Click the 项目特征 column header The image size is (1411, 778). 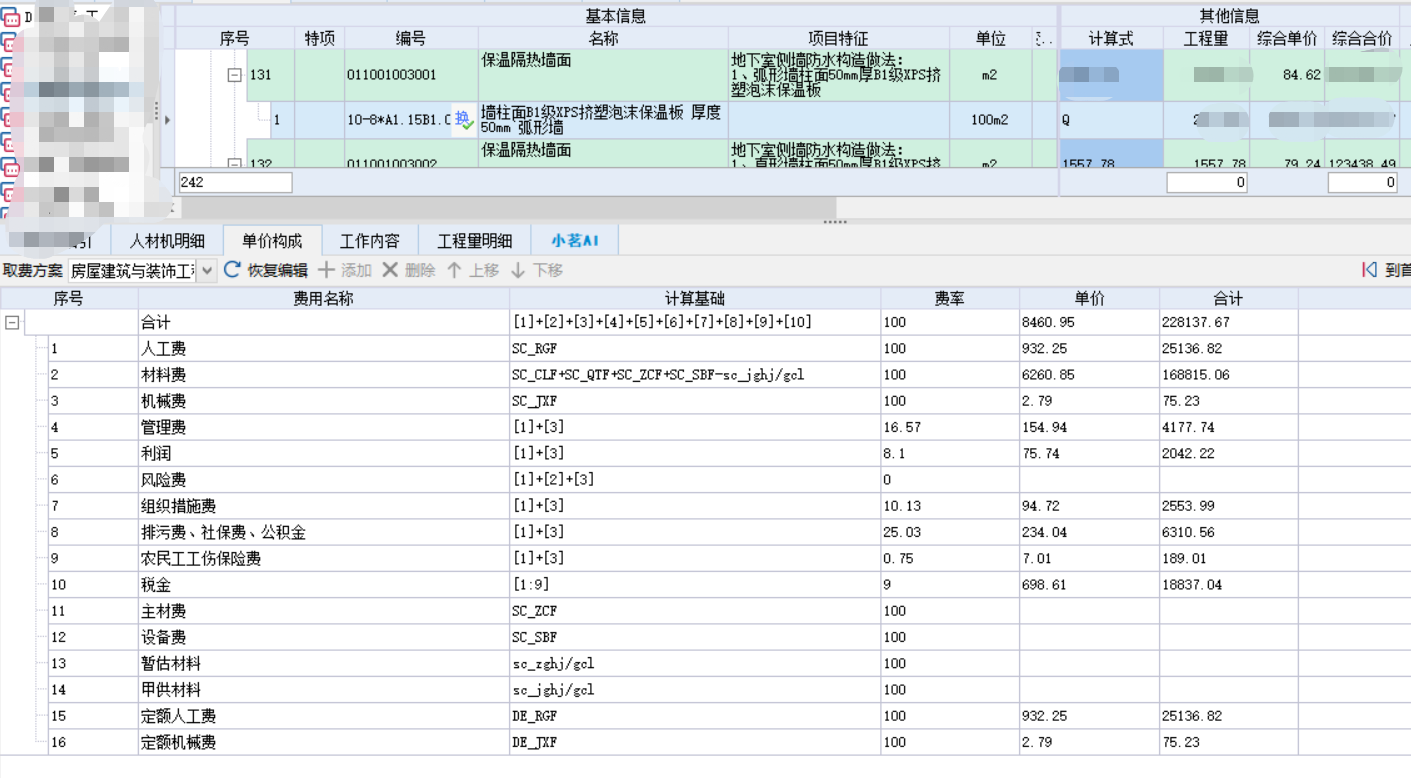[x=838, y=38]
